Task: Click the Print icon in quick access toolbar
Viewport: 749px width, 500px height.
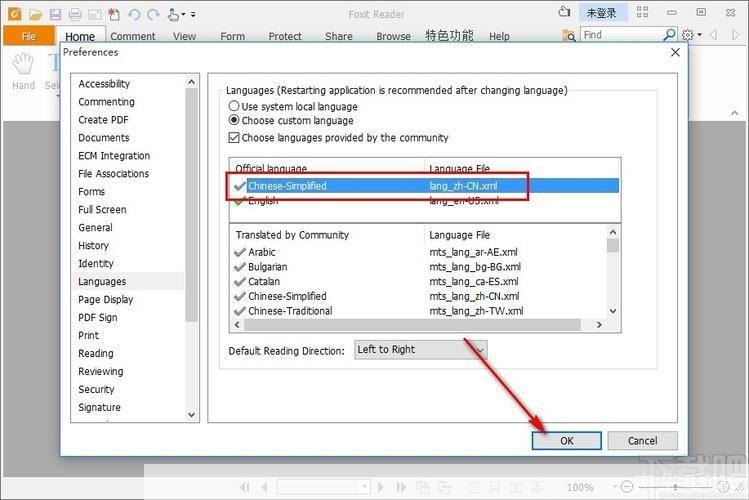Action: 75,14
